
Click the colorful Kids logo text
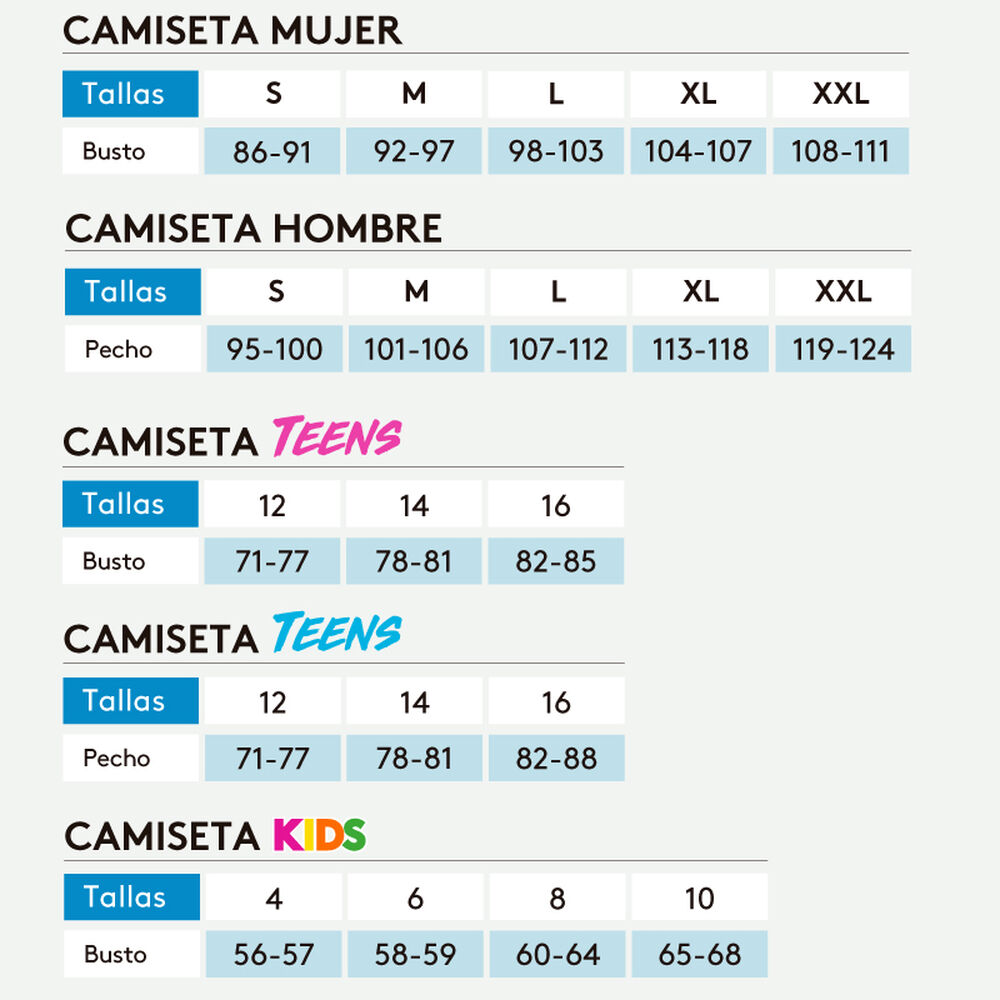click(x=320, y=835)
